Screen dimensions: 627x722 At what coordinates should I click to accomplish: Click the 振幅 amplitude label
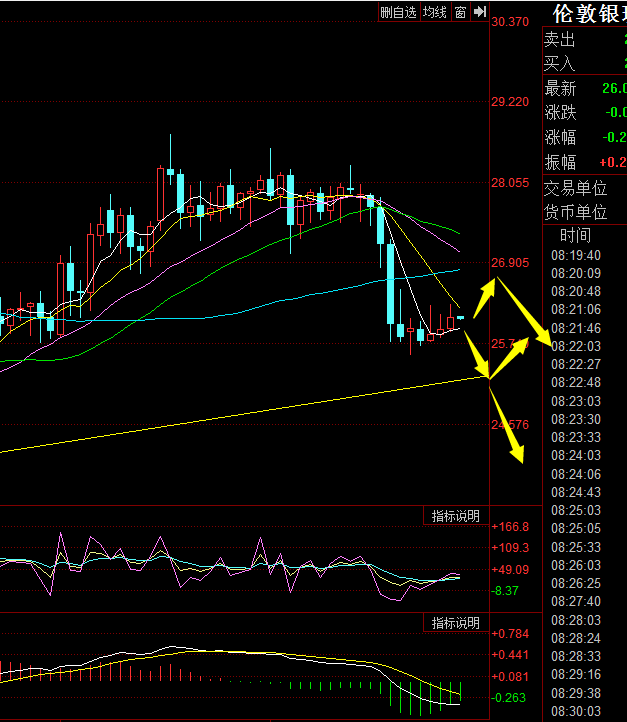pos(560,162)
